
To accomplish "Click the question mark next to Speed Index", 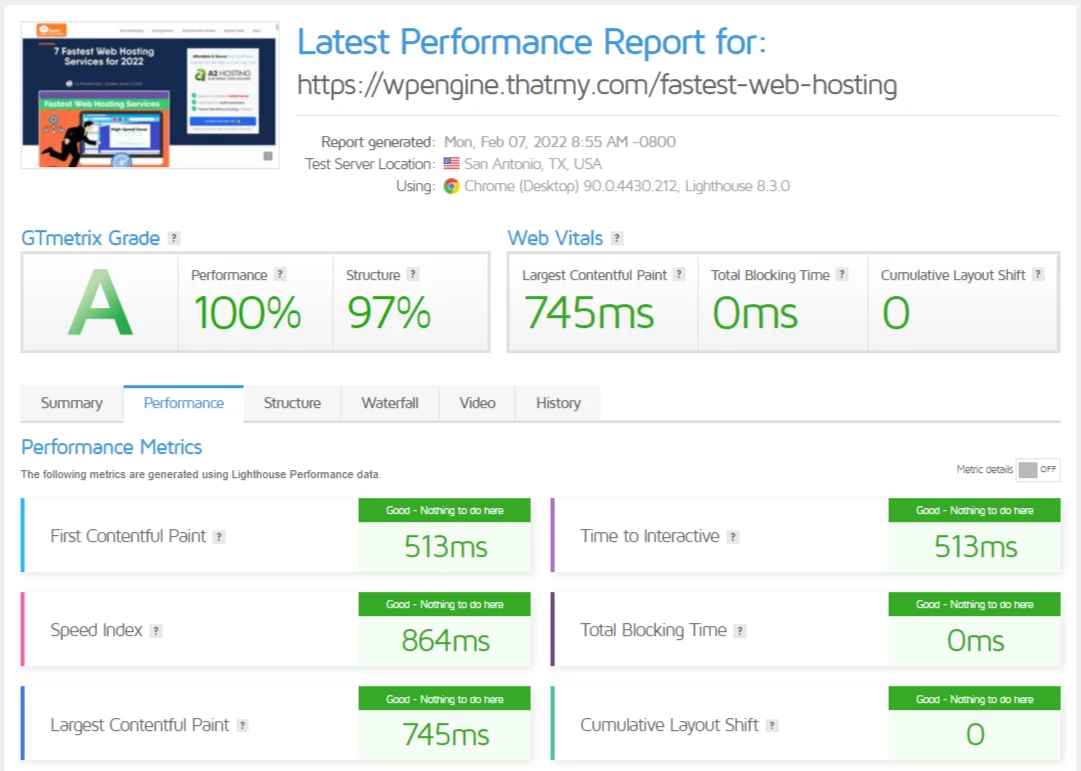I will coord(155,631).
